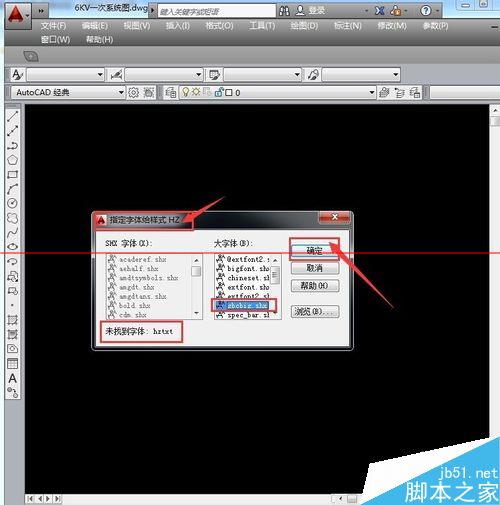
Task: Click the Table Style icon
Action: [x=214, y=75]
